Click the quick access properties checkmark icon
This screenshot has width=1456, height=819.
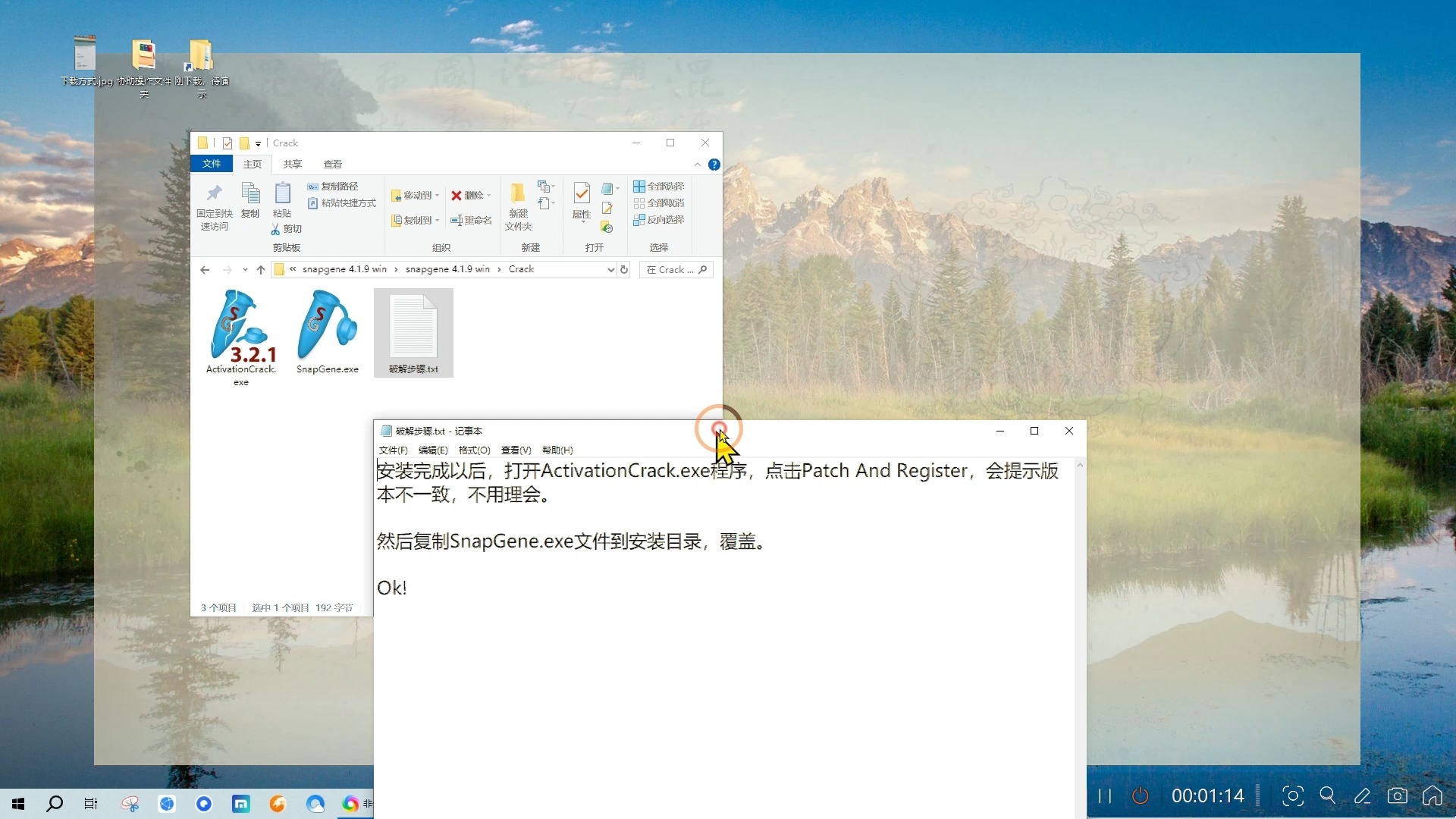(x=227, y=143)
